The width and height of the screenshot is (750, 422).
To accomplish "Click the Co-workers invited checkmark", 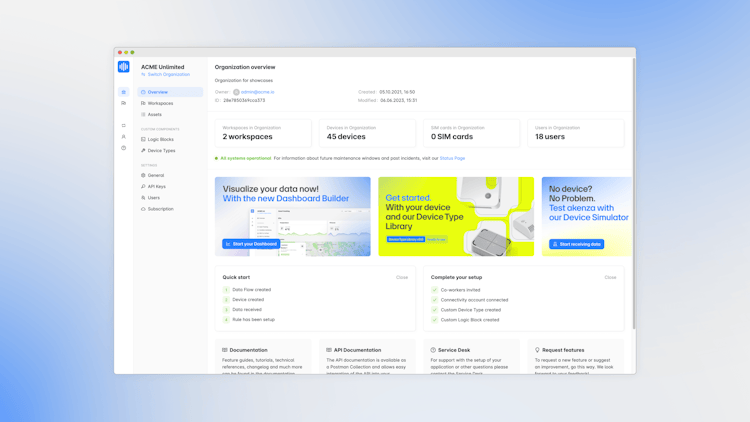I will pos(434,290).
